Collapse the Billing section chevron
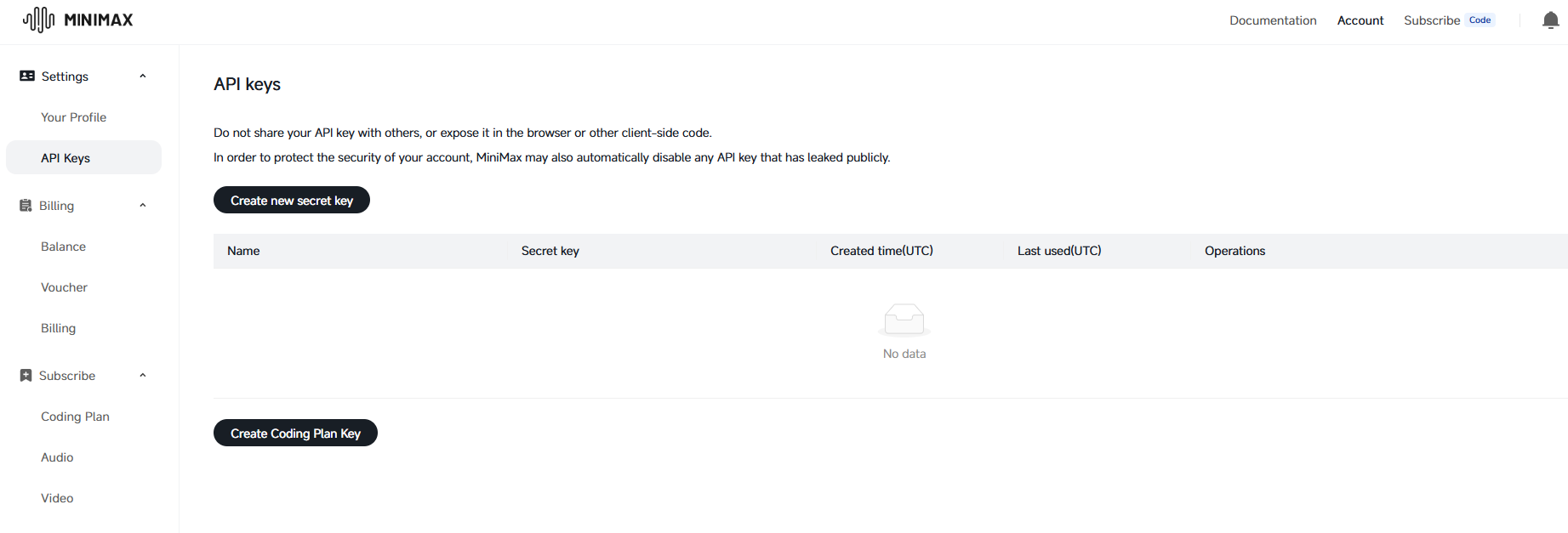The image size is (1568, 533). tap(143, 206)
